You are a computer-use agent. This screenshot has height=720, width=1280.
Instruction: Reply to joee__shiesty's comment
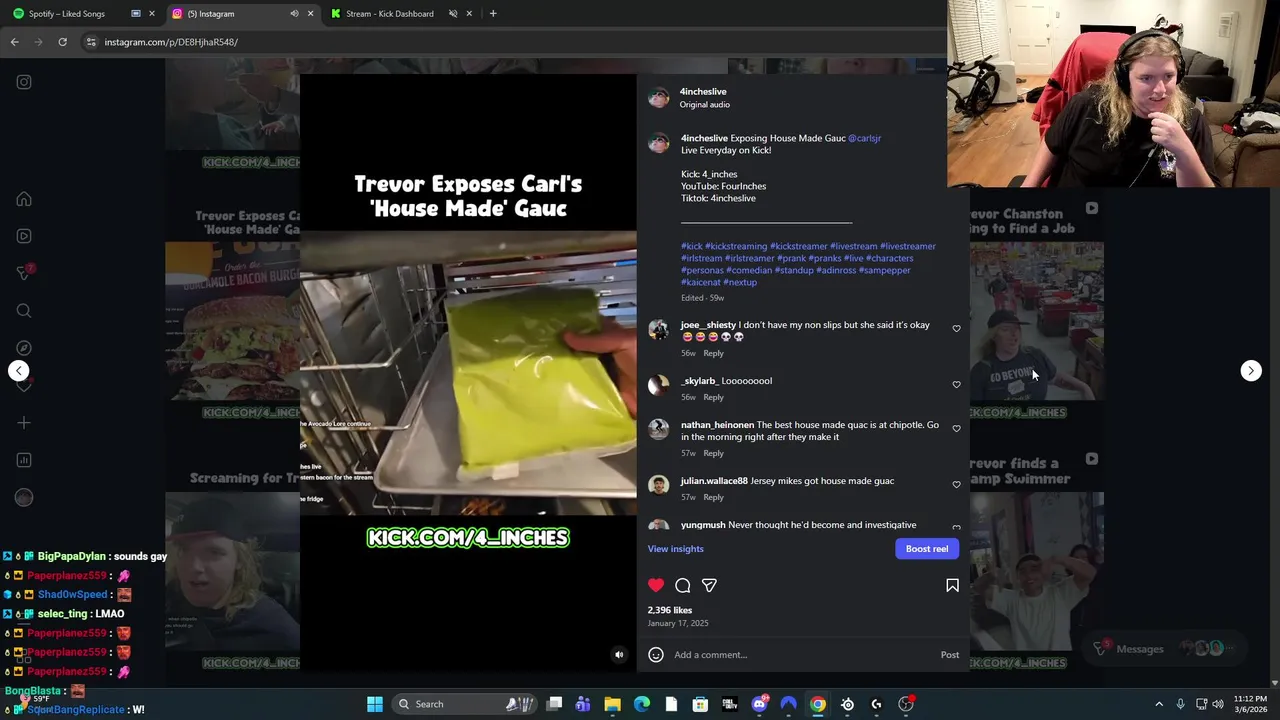click(x=713, y=353)
